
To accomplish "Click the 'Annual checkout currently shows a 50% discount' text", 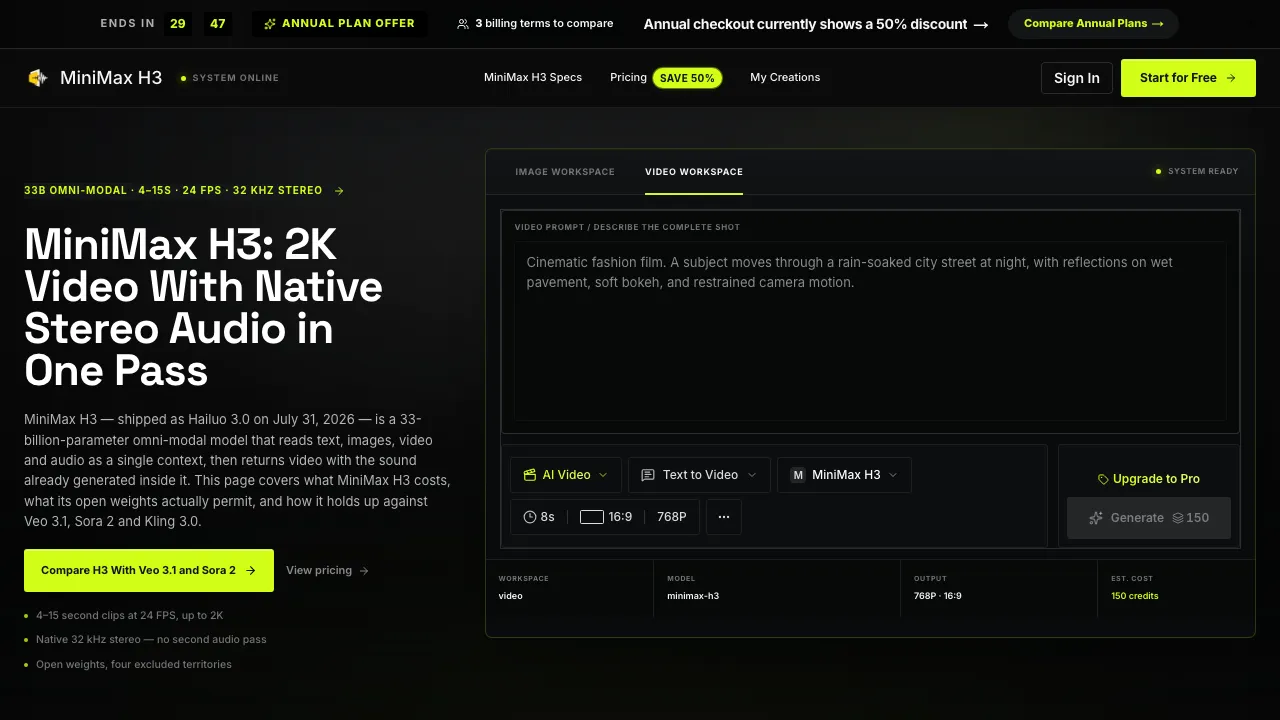I will point(805,24).
